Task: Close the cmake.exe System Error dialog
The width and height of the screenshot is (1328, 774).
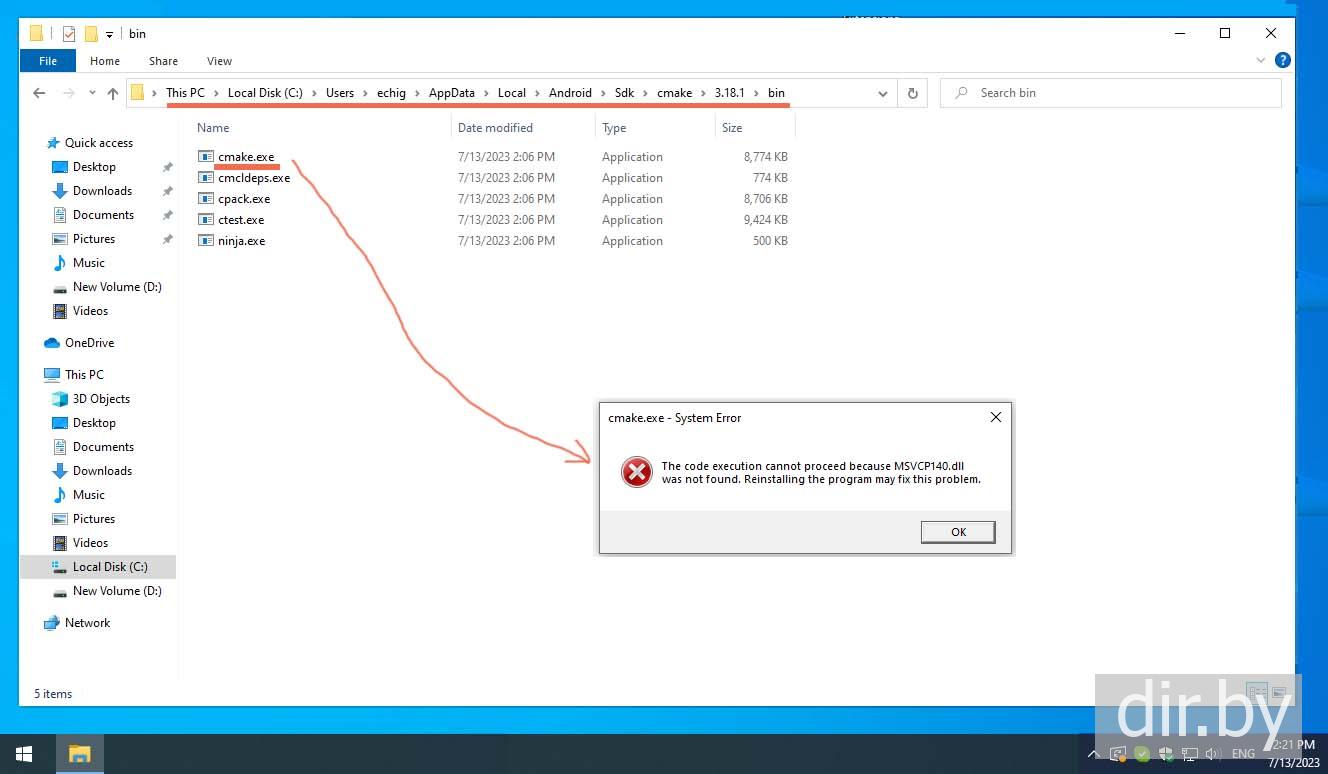Action: (995, 417)
